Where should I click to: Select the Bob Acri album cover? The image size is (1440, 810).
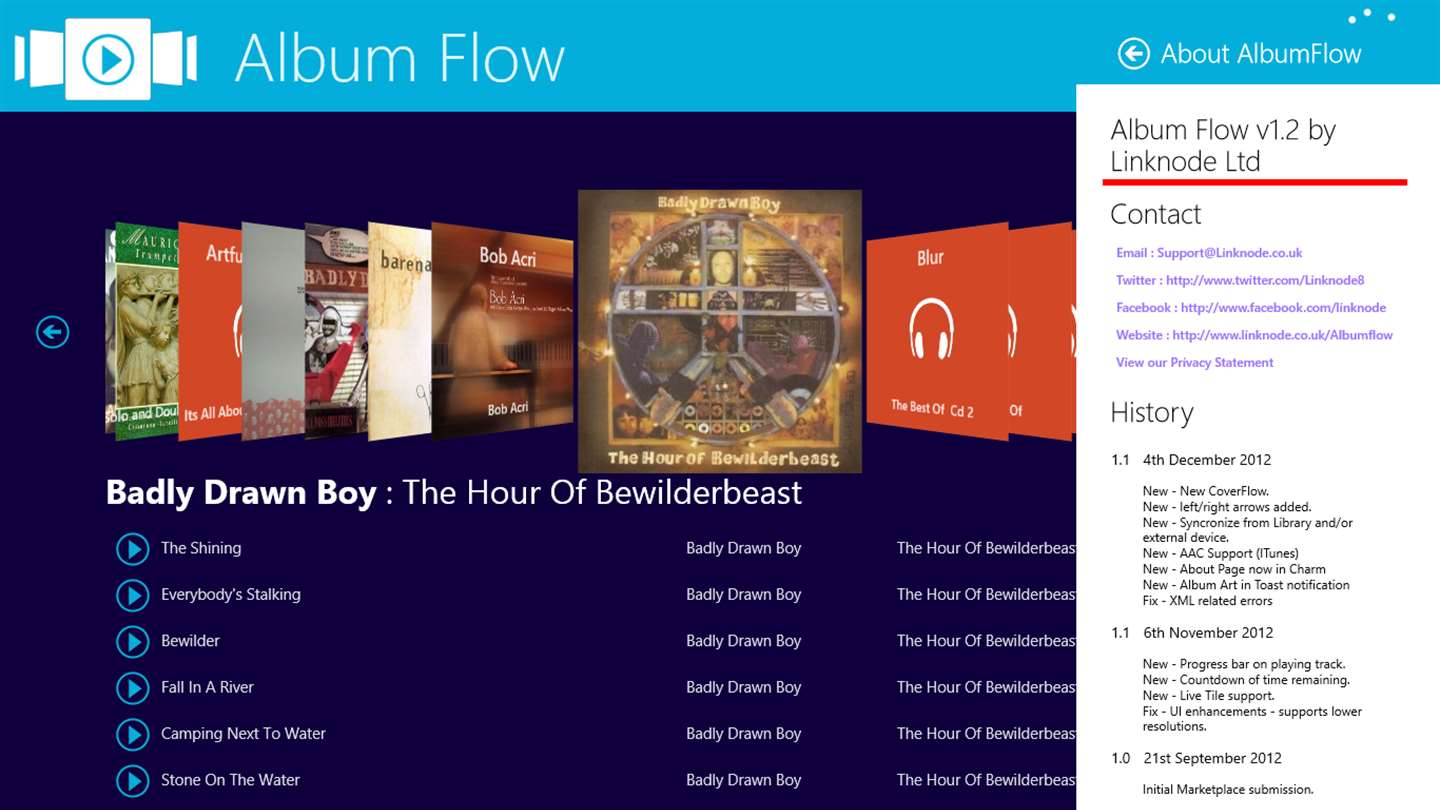[503, 332]
